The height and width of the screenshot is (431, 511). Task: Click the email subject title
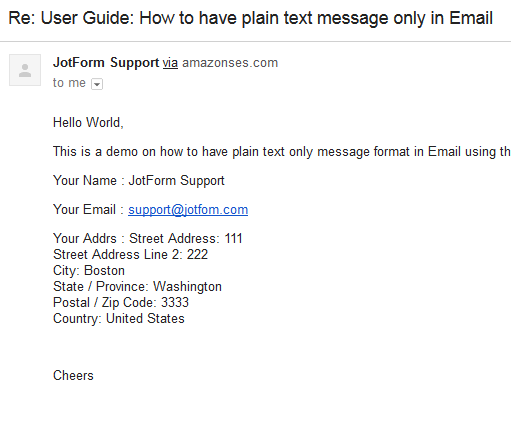[250, 18]
